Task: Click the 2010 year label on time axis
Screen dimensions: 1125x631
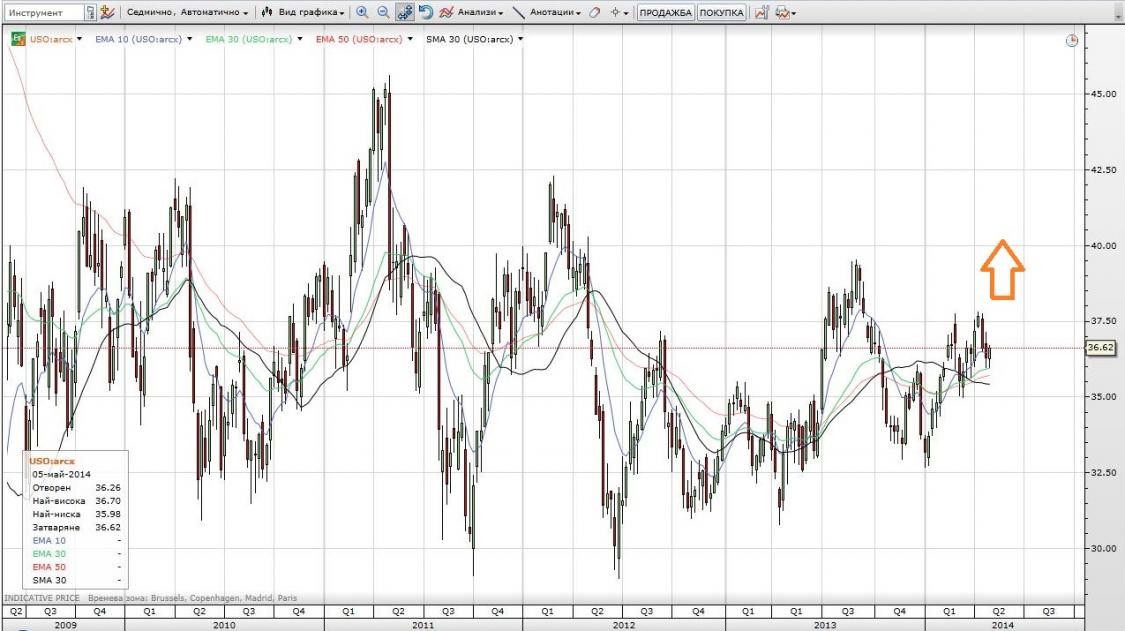Action: pos(224,625)
